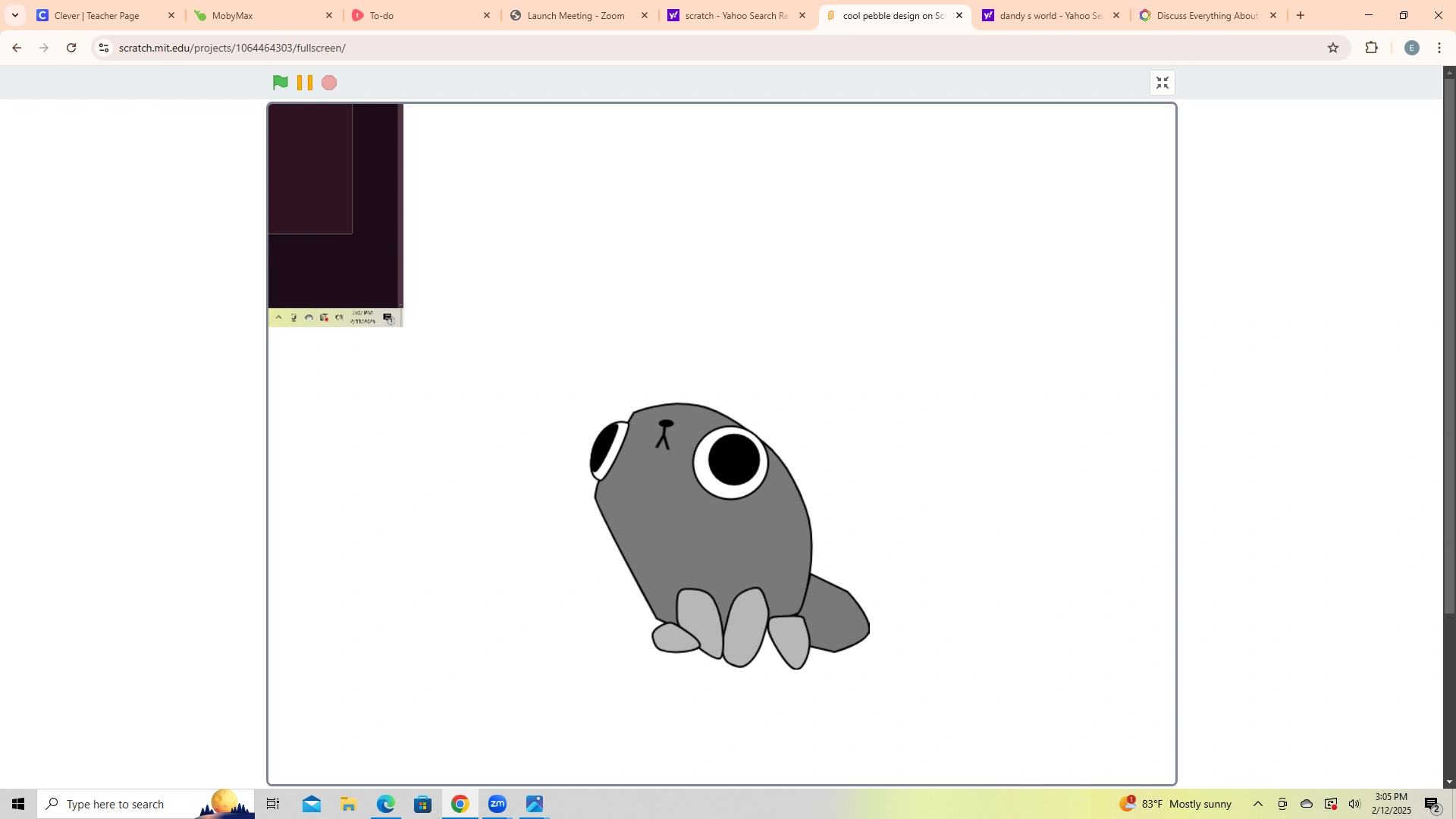Image resolution: width=1456 pixels, height=819 pixels.
Task: Bookmark this page with the star toggle
Action: point(1334,47)
